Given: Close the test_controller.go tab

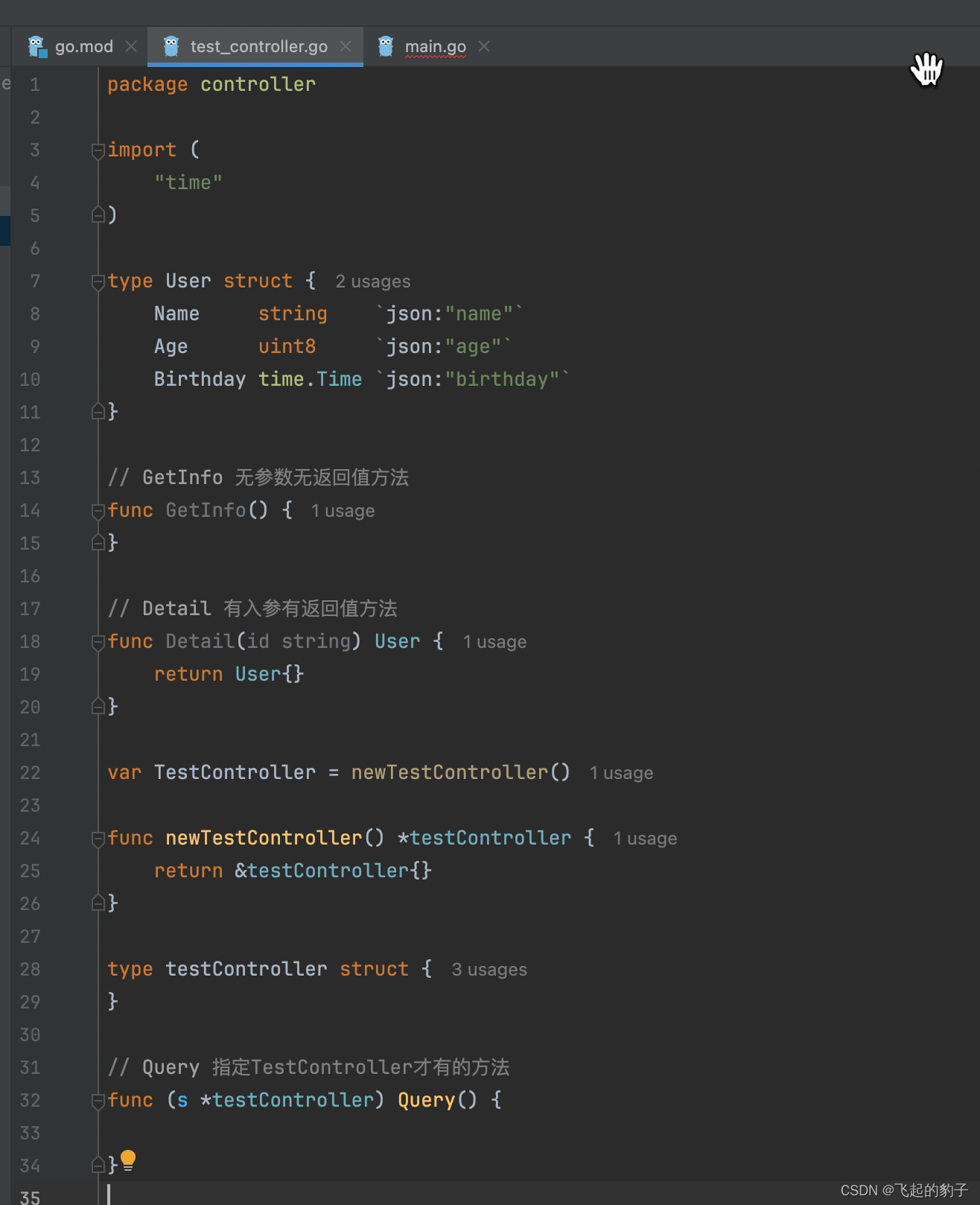Looking at the screenshot, I should click(x=346, y=46).
